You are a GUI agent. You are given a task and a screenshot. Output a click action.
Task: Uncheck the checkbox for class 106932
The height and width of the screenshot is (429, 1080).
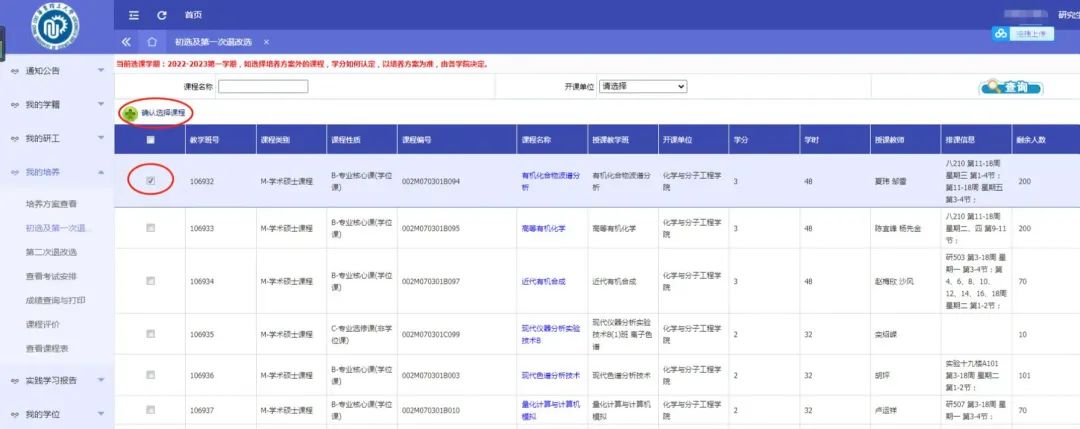coord(150,181)
